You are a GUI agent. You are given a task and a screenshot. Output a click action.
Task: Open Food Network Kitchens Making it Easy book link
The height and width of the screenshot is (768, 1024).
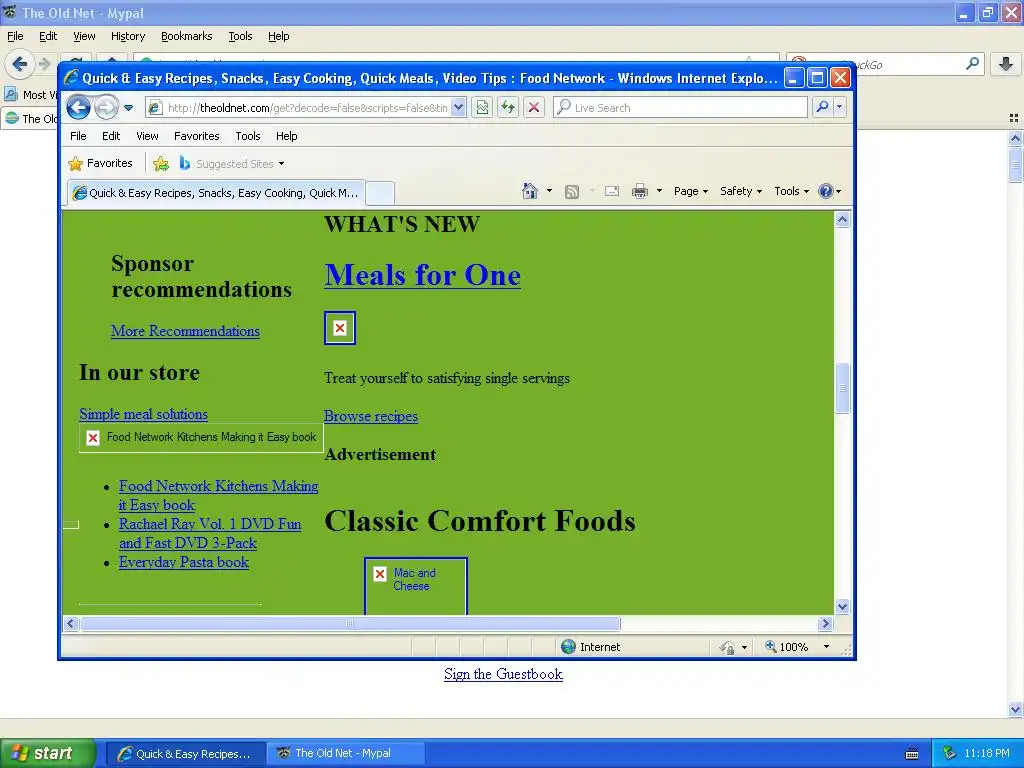[x=218, y=495]
